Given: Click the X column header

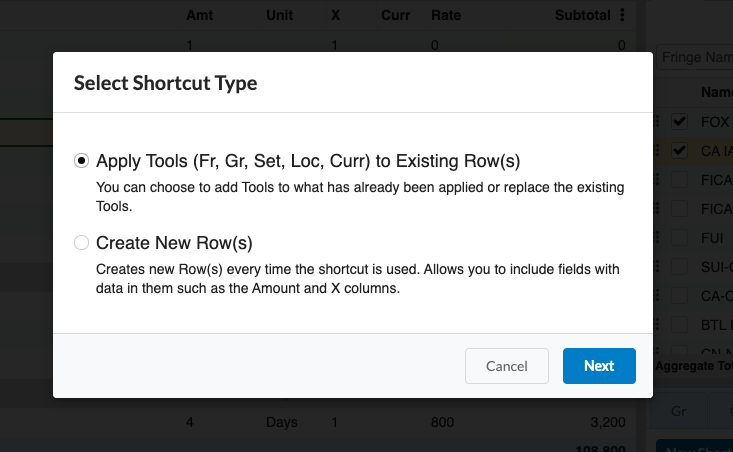Looking at the screenshot, I should click(x=335, y=15).
